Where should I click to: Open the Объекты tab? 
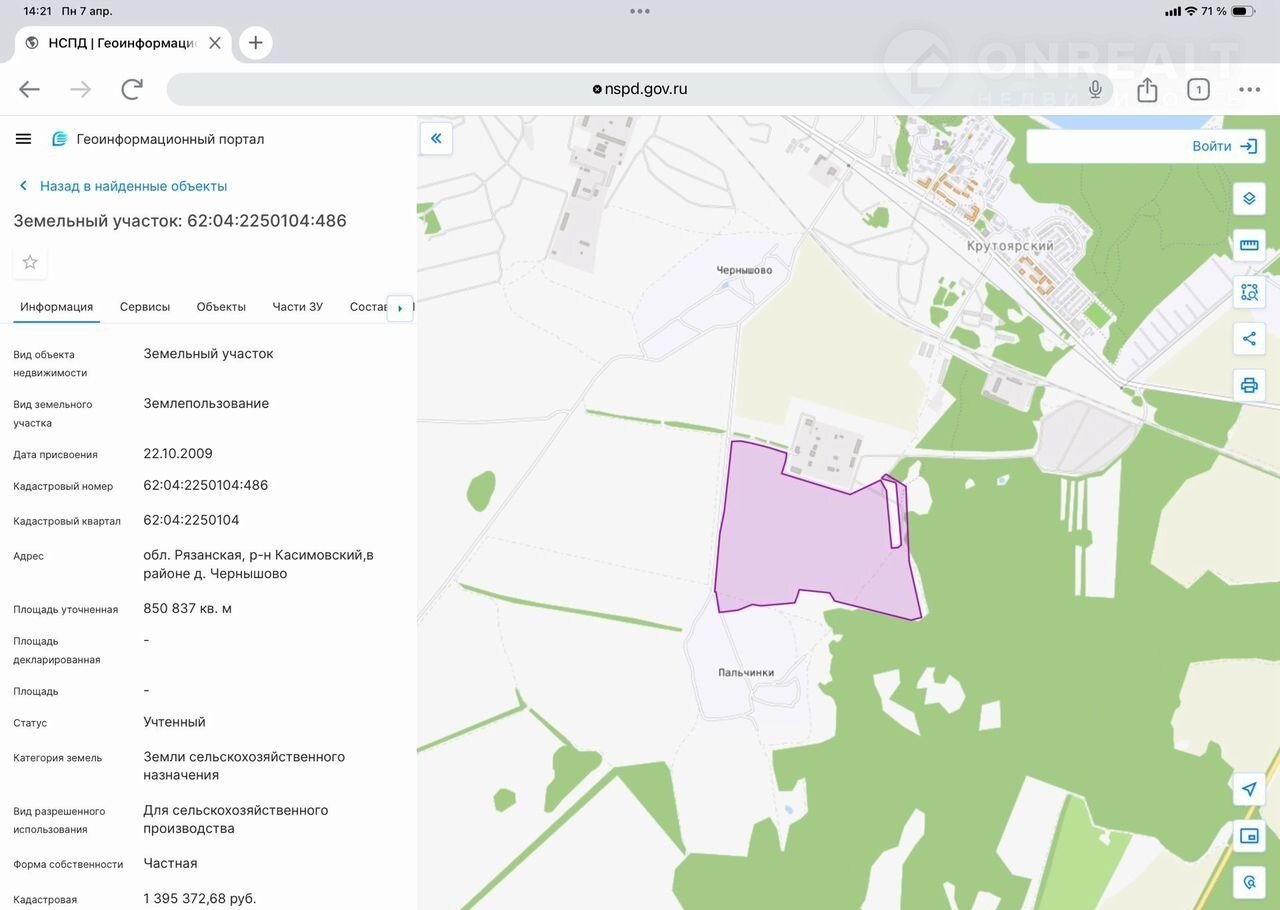click(x=221, y=307)
